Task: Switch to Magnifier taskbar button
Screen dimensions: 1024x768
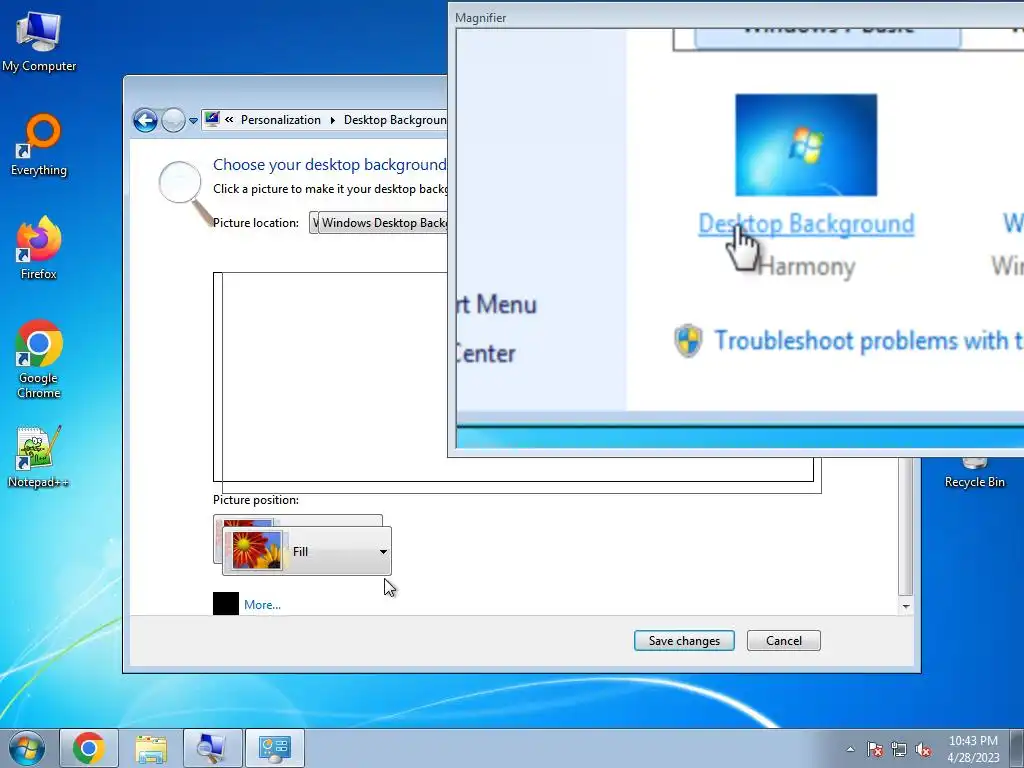Action: (x=212, y=748)
